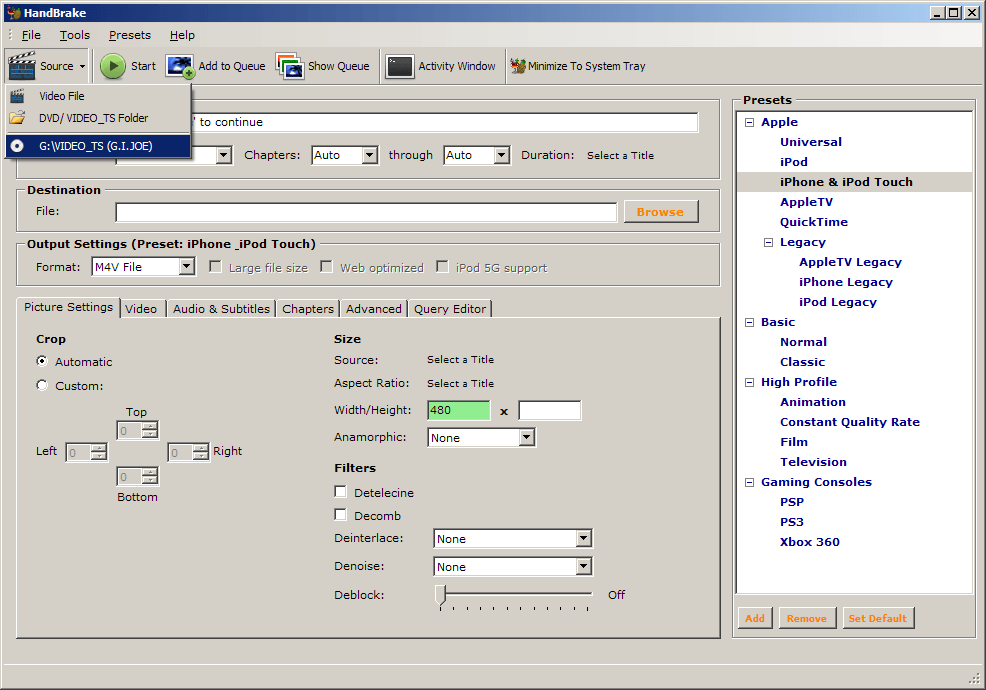Open the through chapter Auto dropdown
This screenshot has width=986, height=690.
click(x=501, y=155)
